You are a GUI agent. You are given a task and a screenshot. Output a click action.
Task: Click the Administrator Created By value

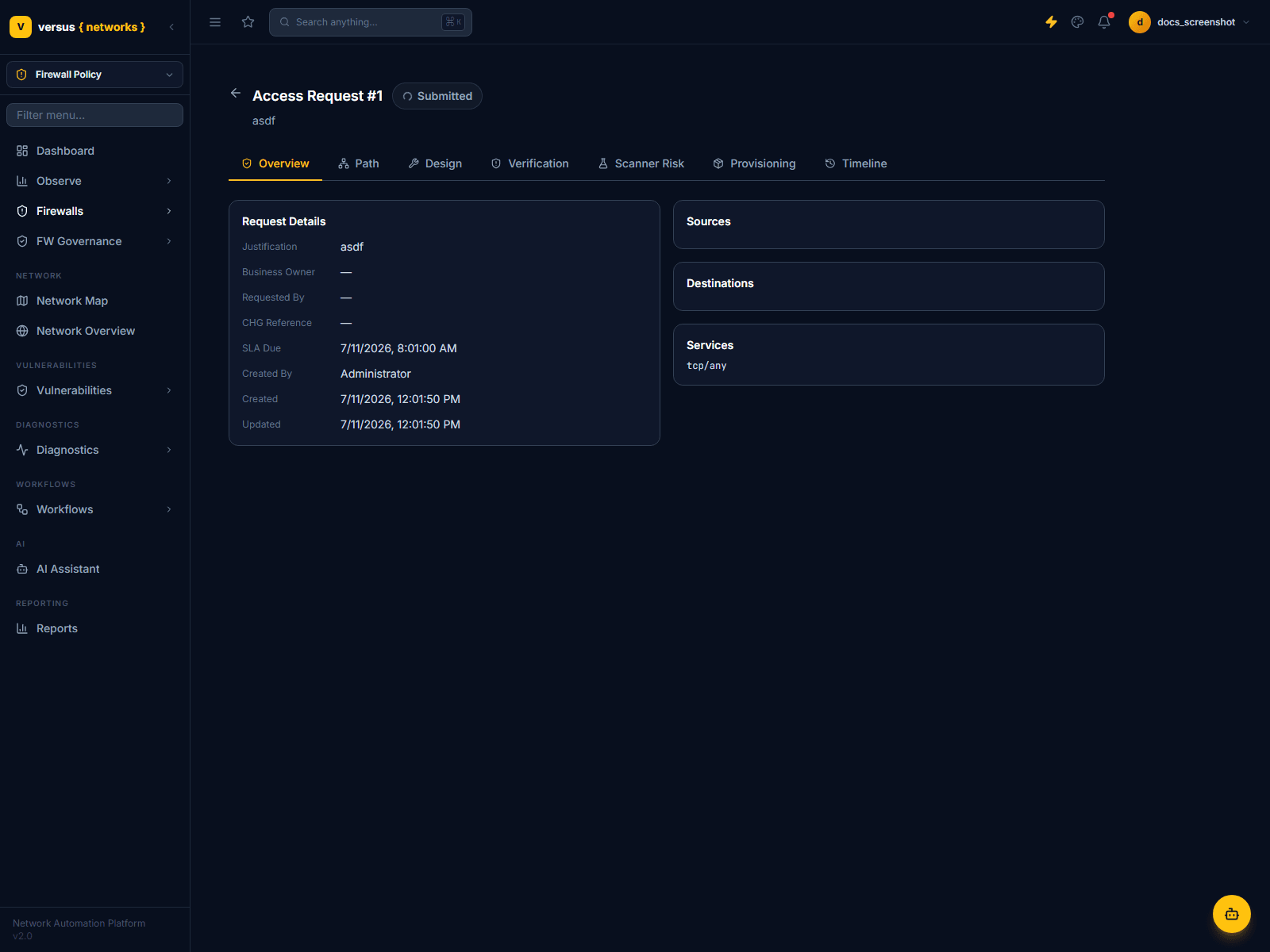[375, 374]
